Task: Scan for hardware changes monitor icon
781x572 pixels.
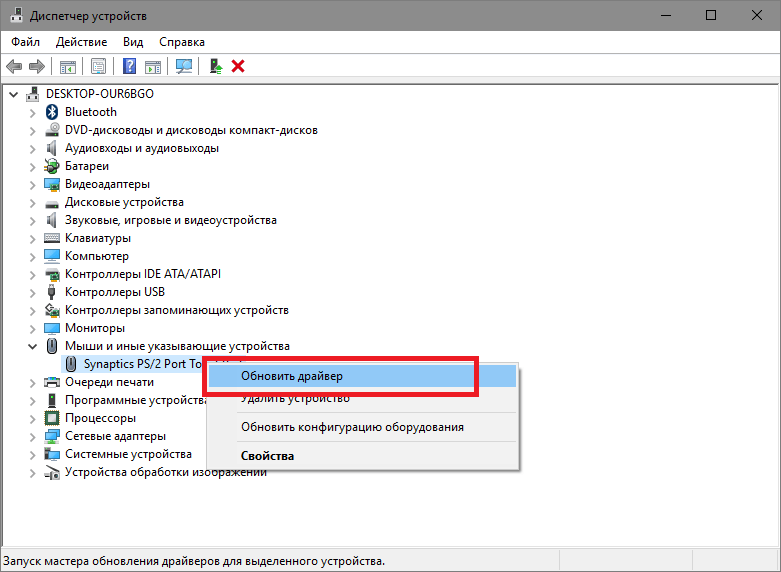Action: (x=184, y=66)
